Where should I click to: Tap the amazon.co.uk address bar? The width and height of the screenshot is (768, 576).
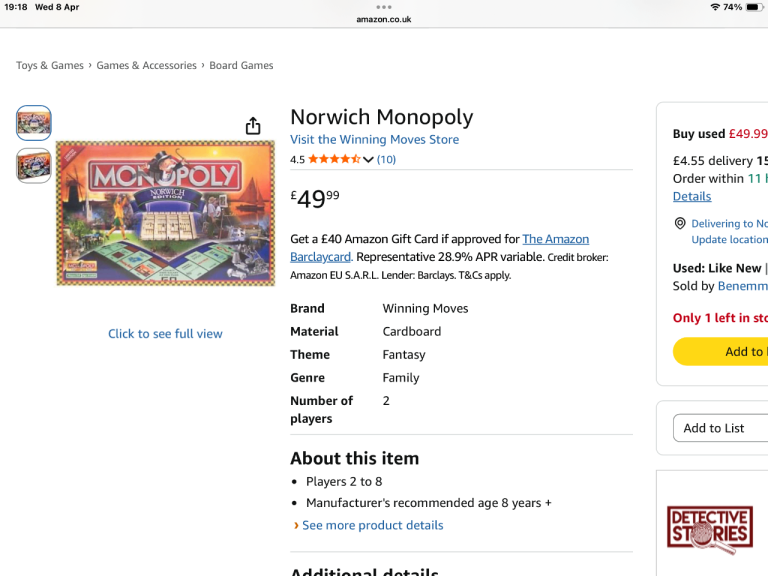(x=384, y=19)
